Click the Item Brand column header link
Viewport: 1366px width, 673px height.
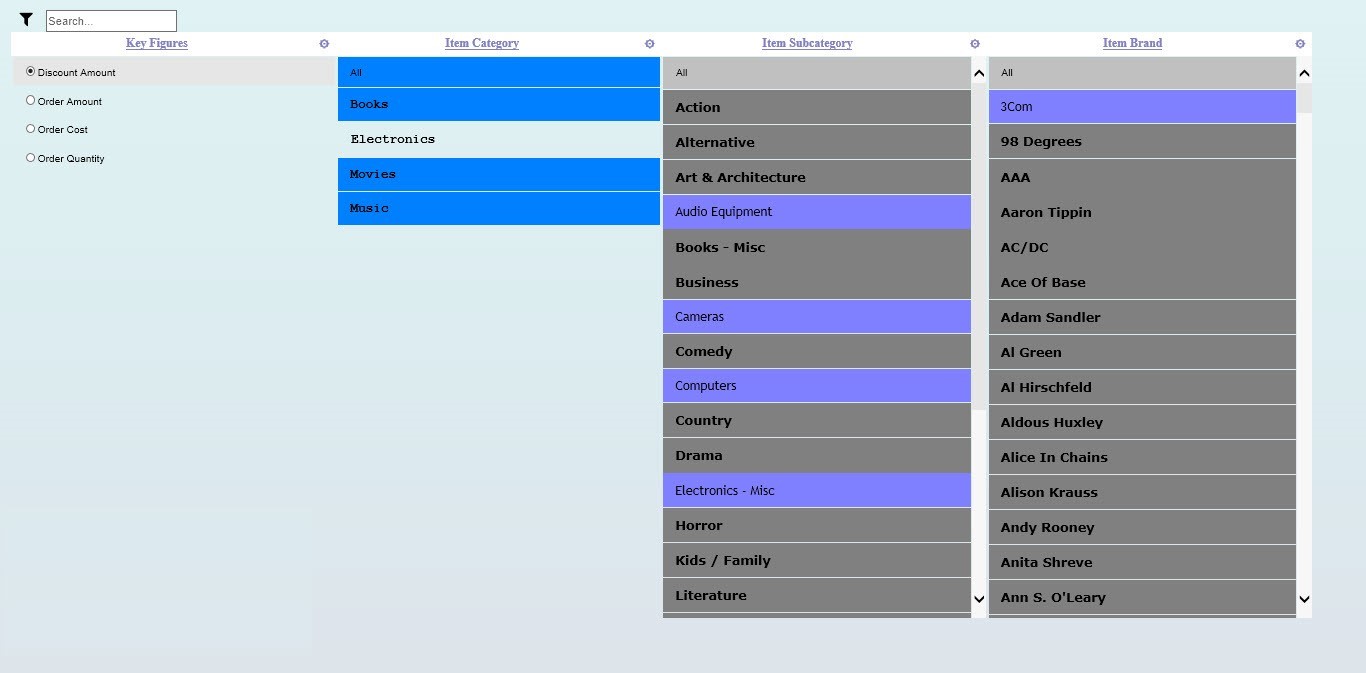(1132, 43)
